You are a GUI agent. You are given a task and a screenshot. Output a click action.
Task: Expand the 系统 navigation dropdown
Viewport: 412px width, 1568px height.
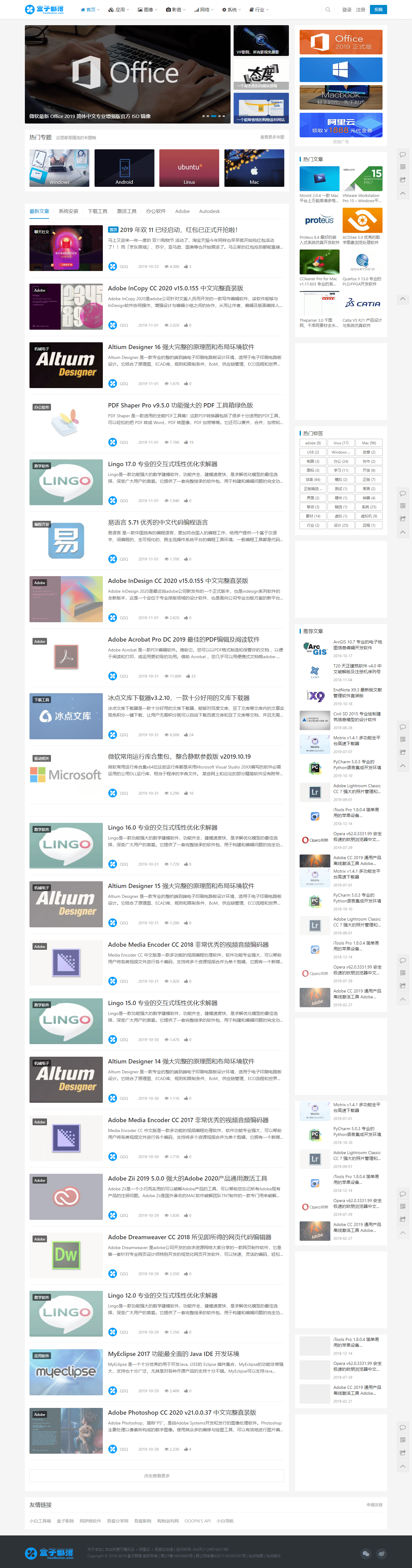click(231, 10)
